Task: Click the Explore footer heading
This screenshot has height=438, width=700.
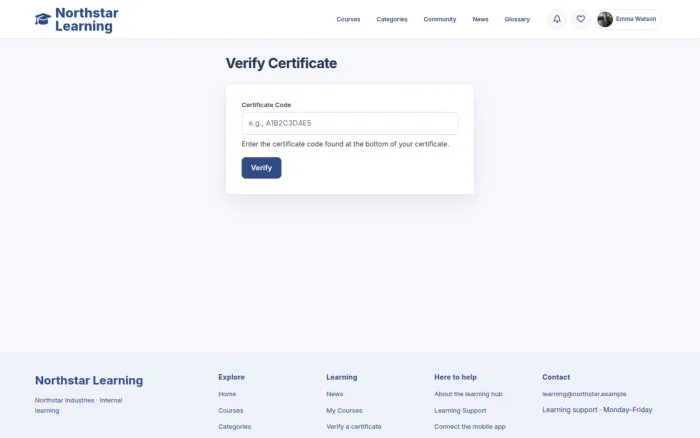Action: click(231, 377)
